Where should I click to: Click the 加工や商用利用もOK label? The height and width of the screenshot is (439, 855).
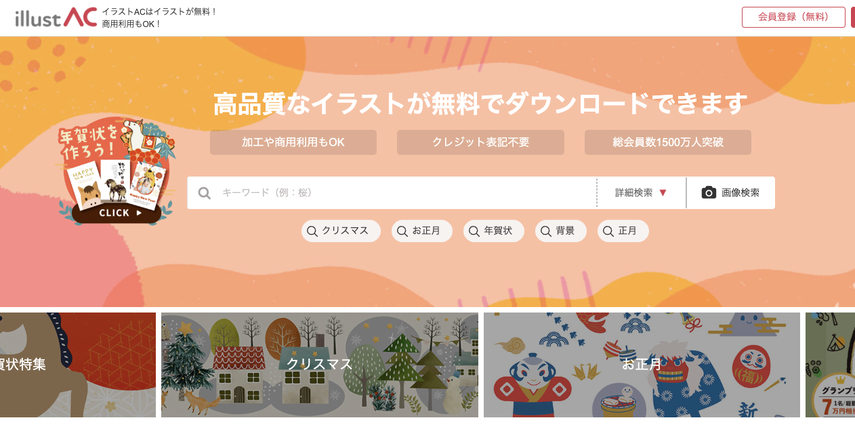pos(293,142)
